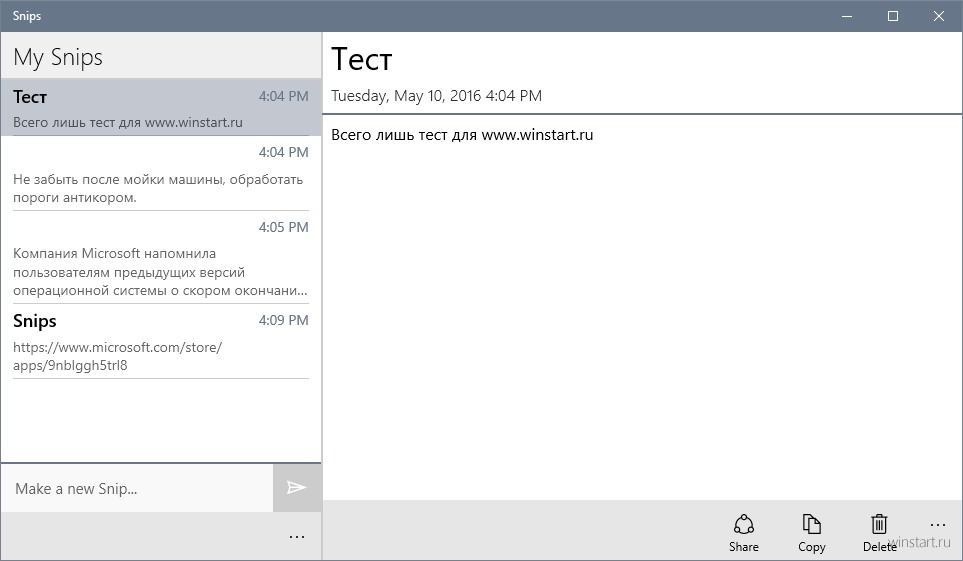963x561 pixels.
Task: Select the Snips entry with store link
Action: click(x=161, y=341)
